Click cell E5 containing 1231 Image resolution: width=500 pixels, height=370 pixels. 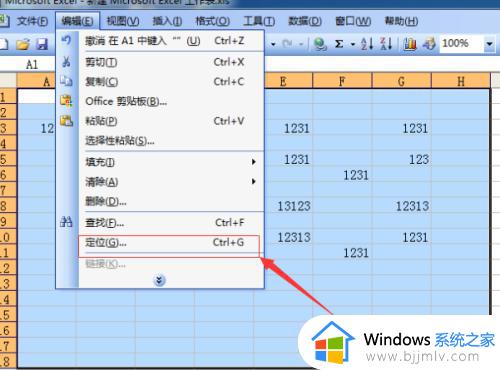tap(289, 159)
